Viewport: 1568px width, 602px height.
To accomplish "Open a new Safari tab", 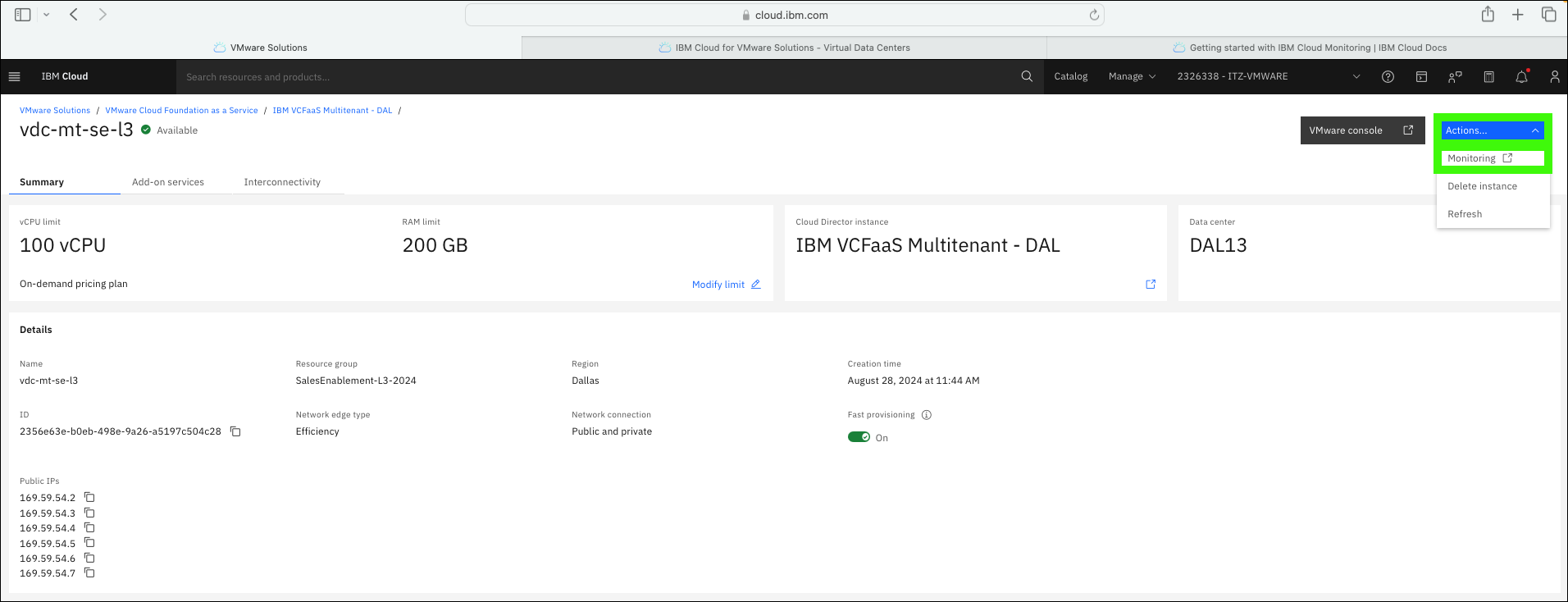I will click(x=1518, y=15).
